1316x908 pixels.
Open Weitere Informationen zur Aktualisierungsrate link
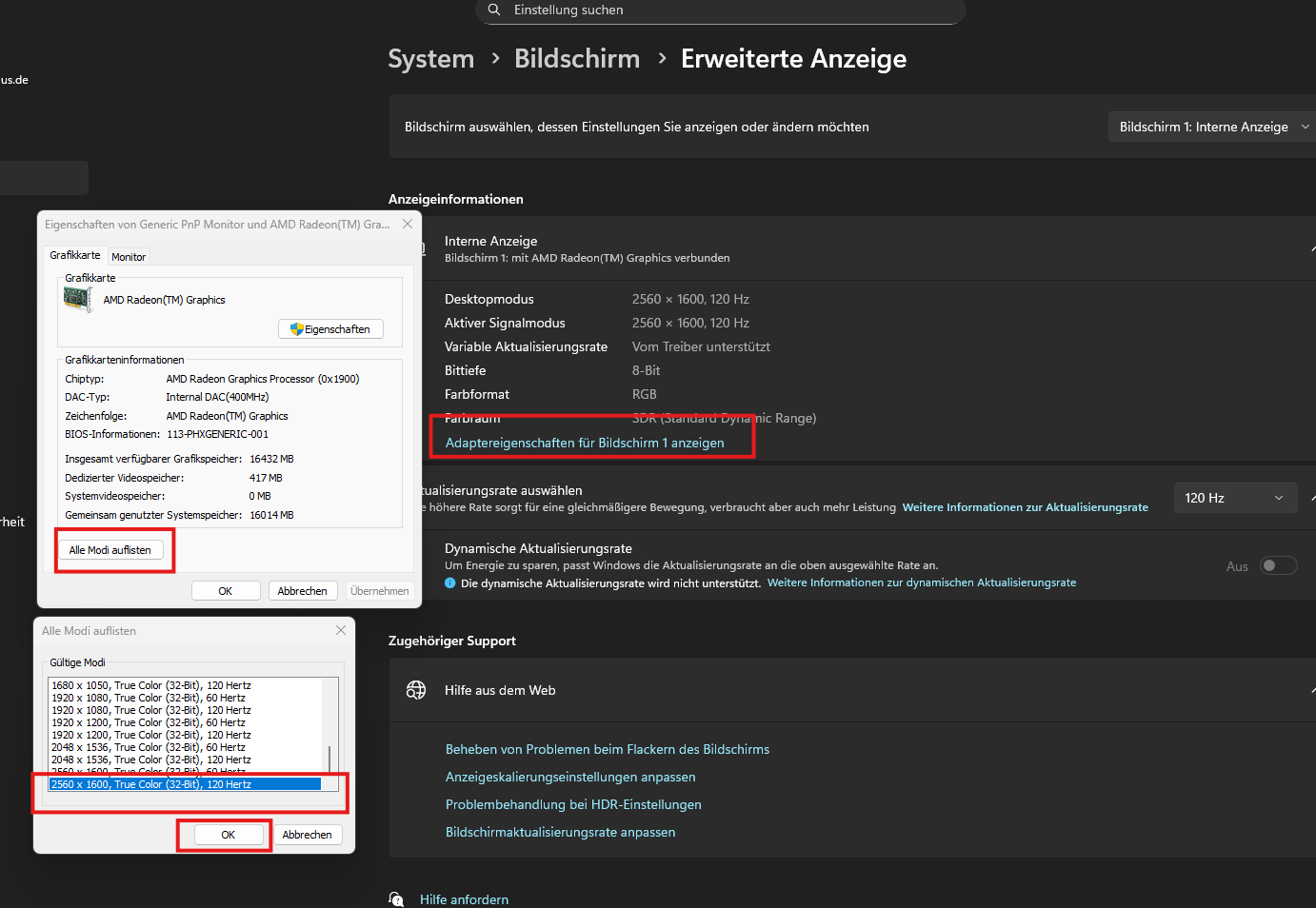pyautogui.click(x=1025, y=507)
